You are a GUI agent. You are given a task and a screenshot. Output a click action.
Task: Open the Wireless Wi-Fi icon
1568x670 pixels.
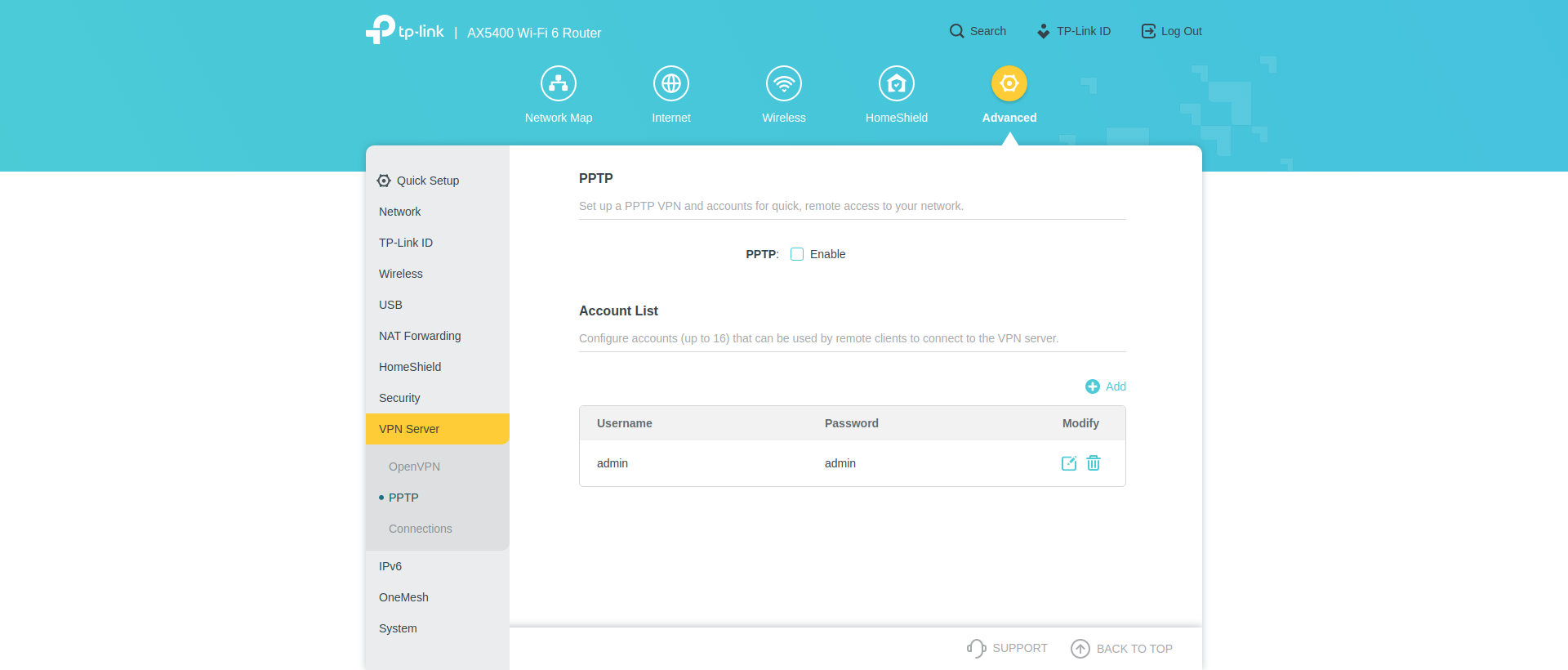[x=784, y=83]
